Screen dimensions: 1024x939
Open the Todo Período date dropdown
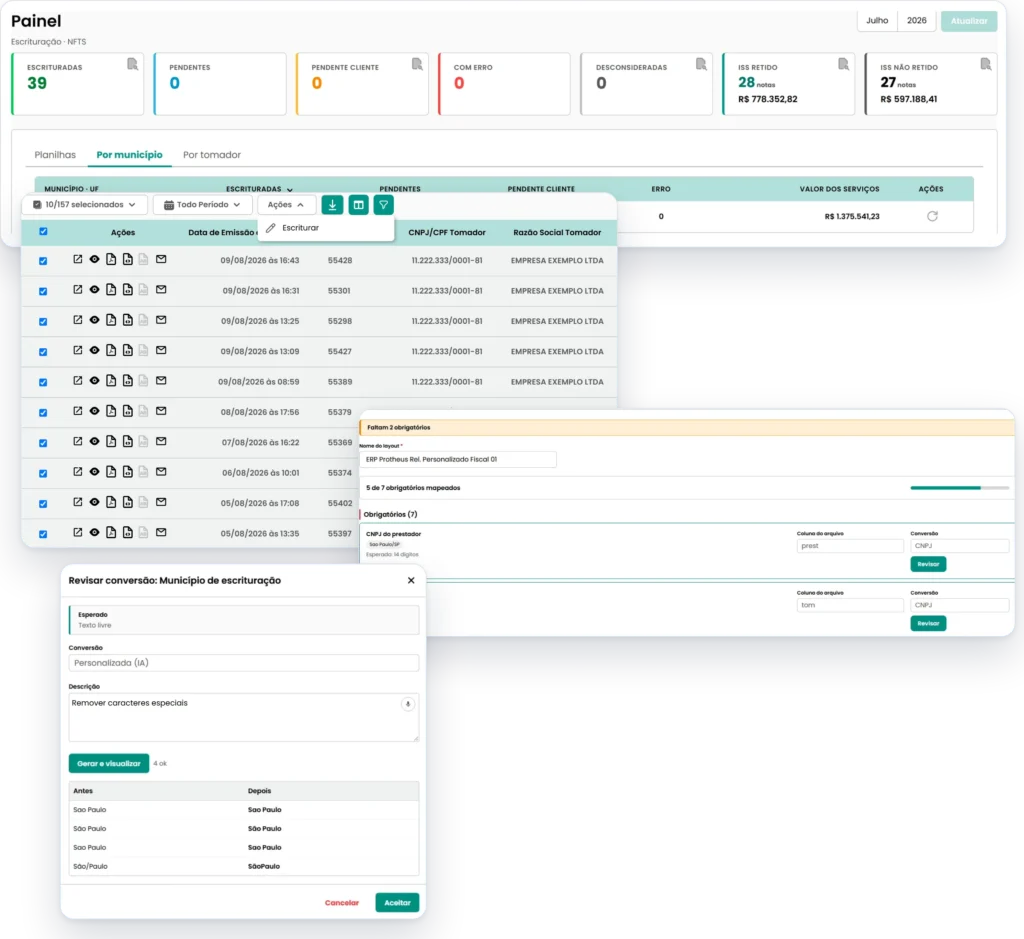coord(202,205)
